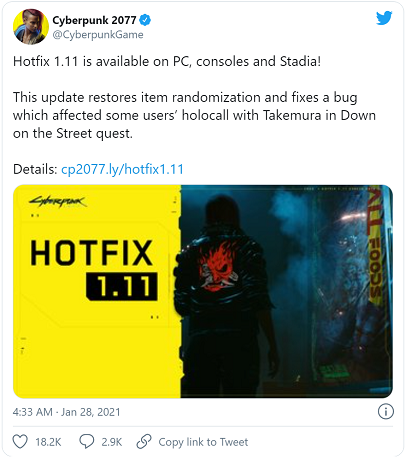Click the 'Hotfix 1.11 is available' tweet text
This screenshot has width=406, height=460.
[x=167, y=61]
